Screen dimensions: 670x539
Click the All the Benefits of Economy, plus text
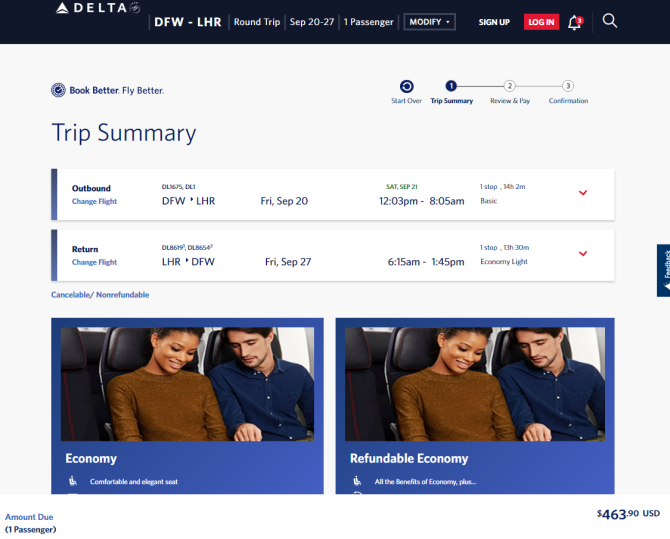[425, 482]
